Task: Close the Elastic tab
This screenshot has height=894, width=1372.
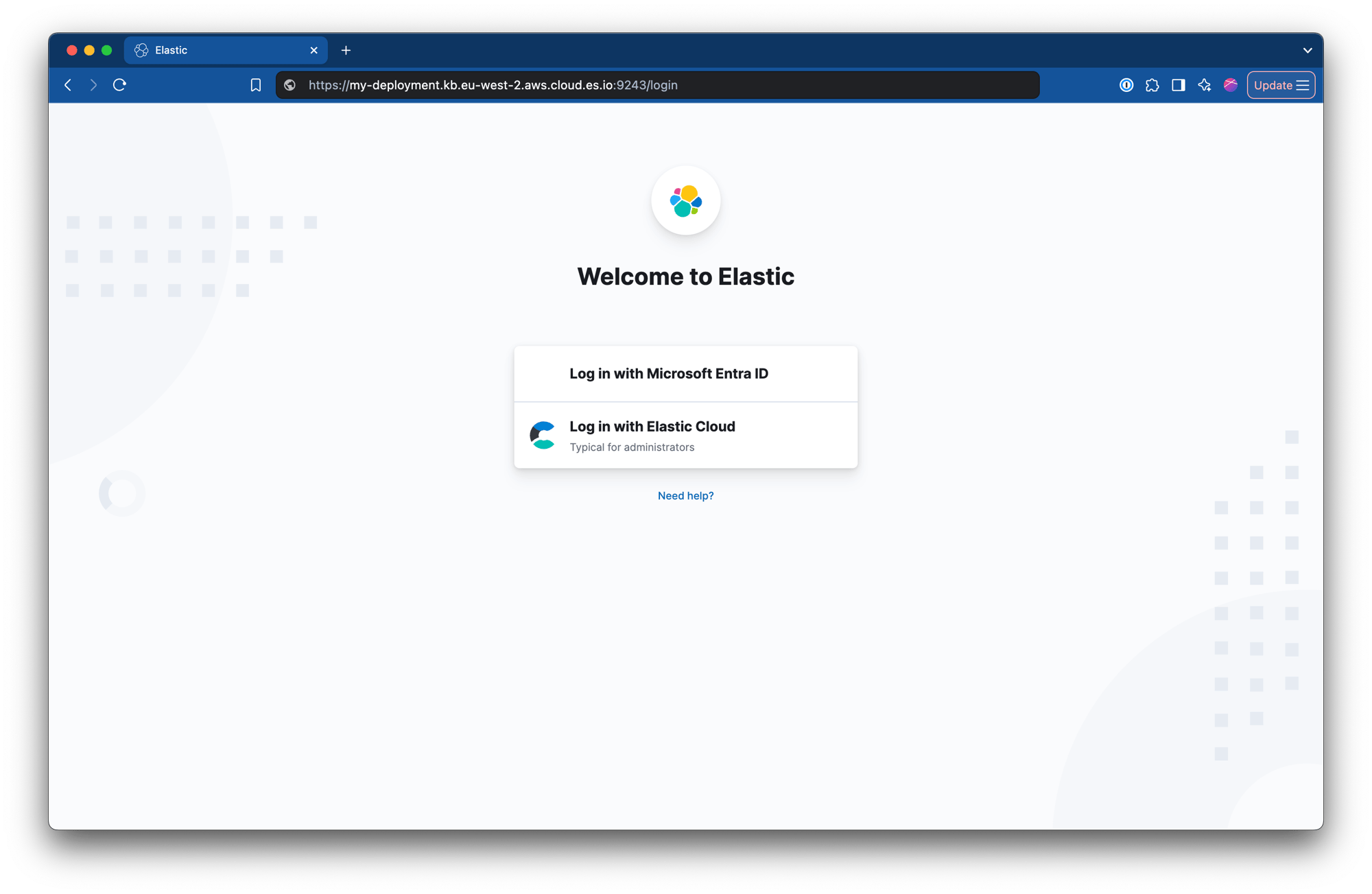Action: (314, 50)
